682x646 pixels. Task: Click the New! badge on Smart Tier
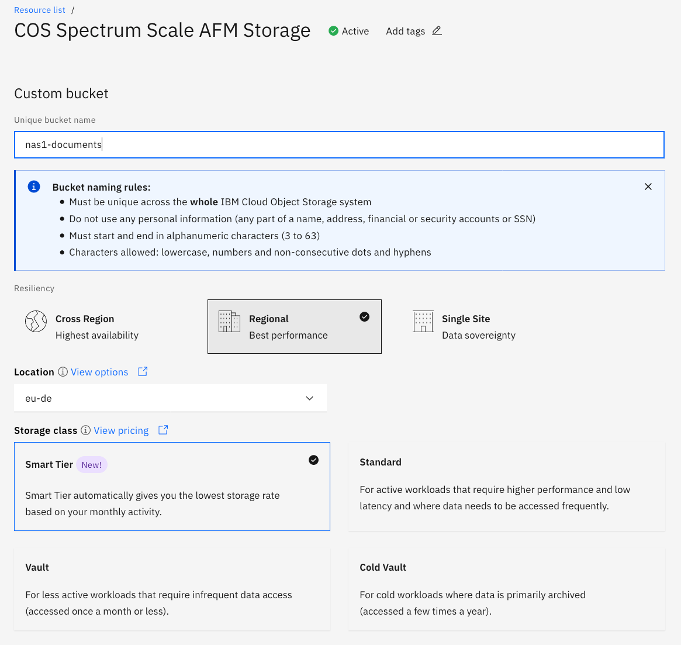pyautogui.click(x=91, y=465)
